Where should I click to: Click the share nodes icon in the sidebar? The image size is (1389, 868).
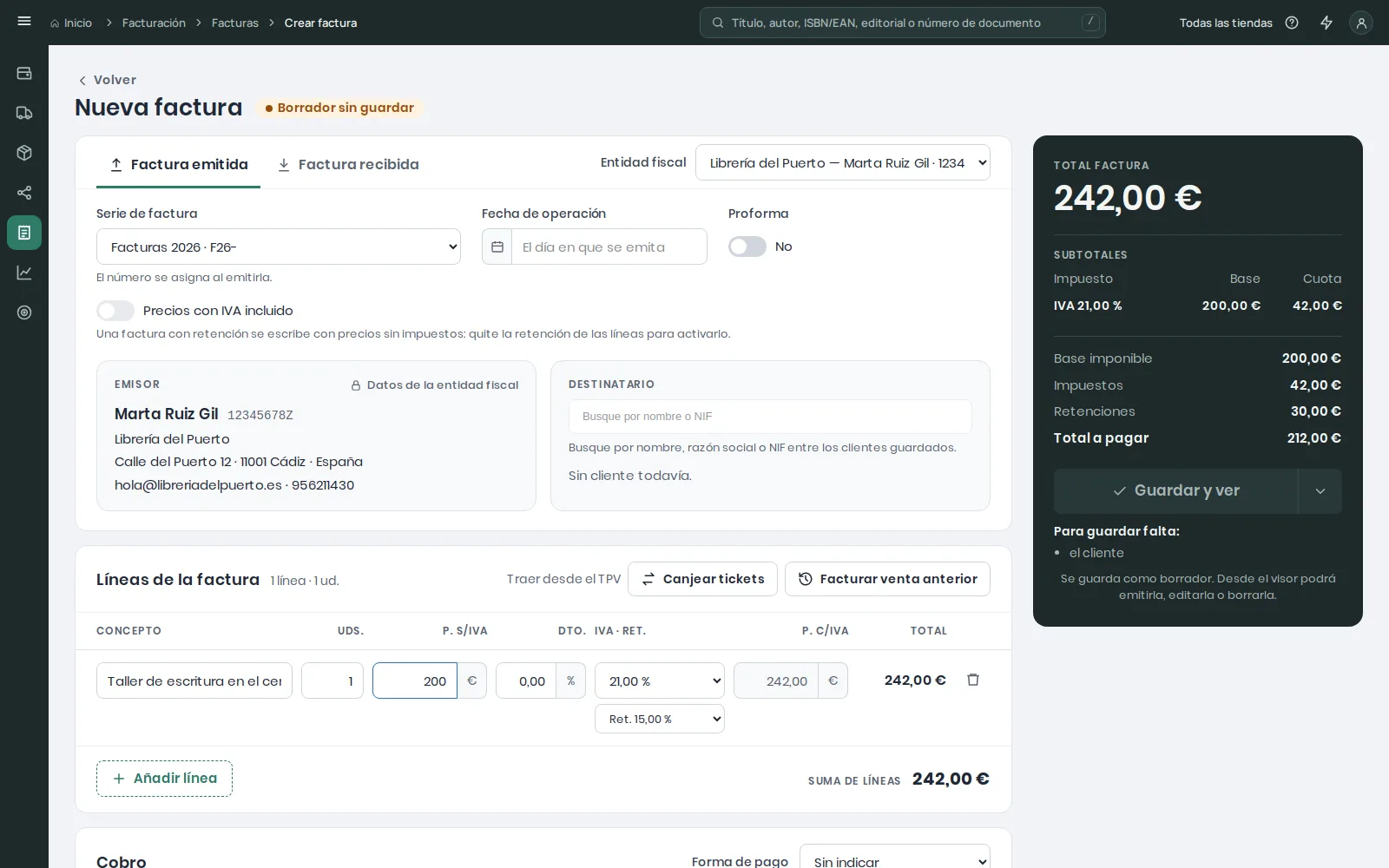(24, 193)
